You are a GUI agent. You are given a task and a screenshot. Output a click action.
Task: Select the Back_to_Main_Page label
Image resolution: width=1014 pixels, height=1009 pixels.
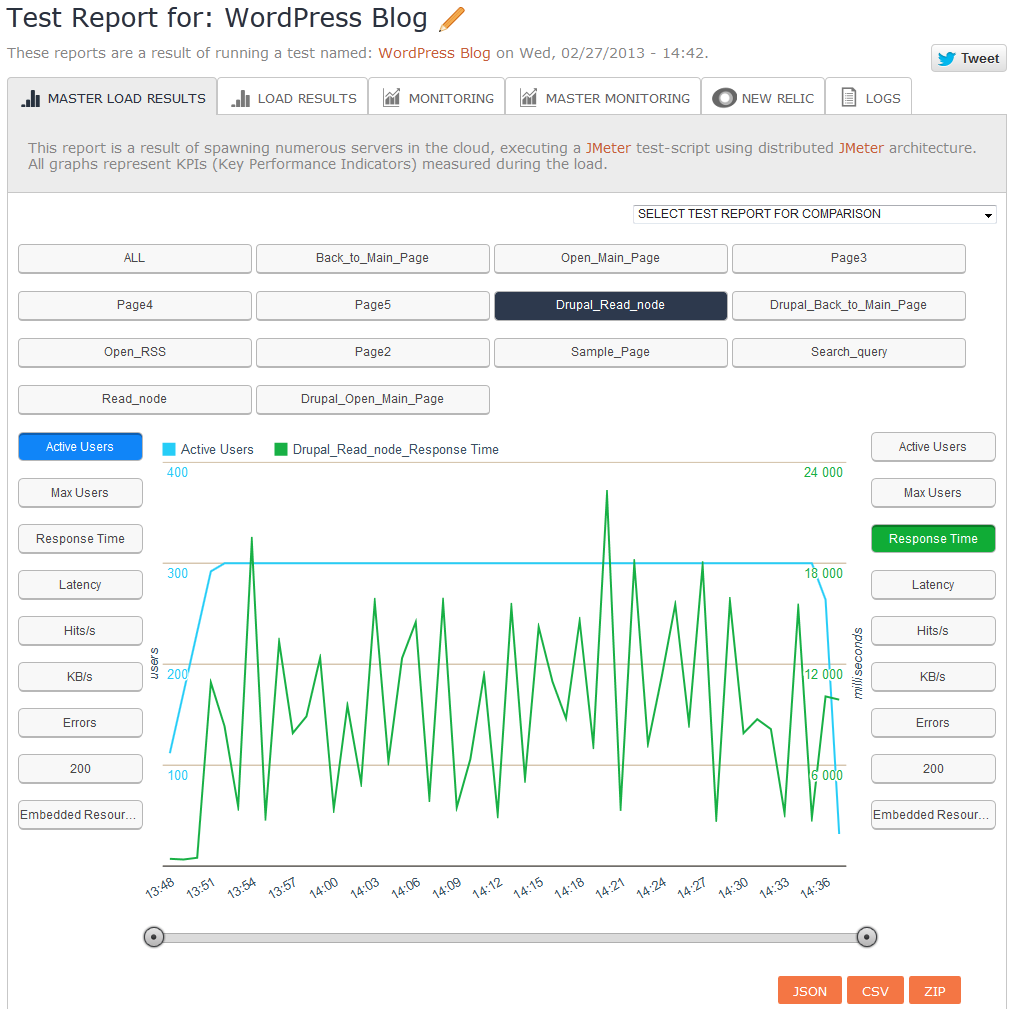pyautogui.click(x=372, y=258)
